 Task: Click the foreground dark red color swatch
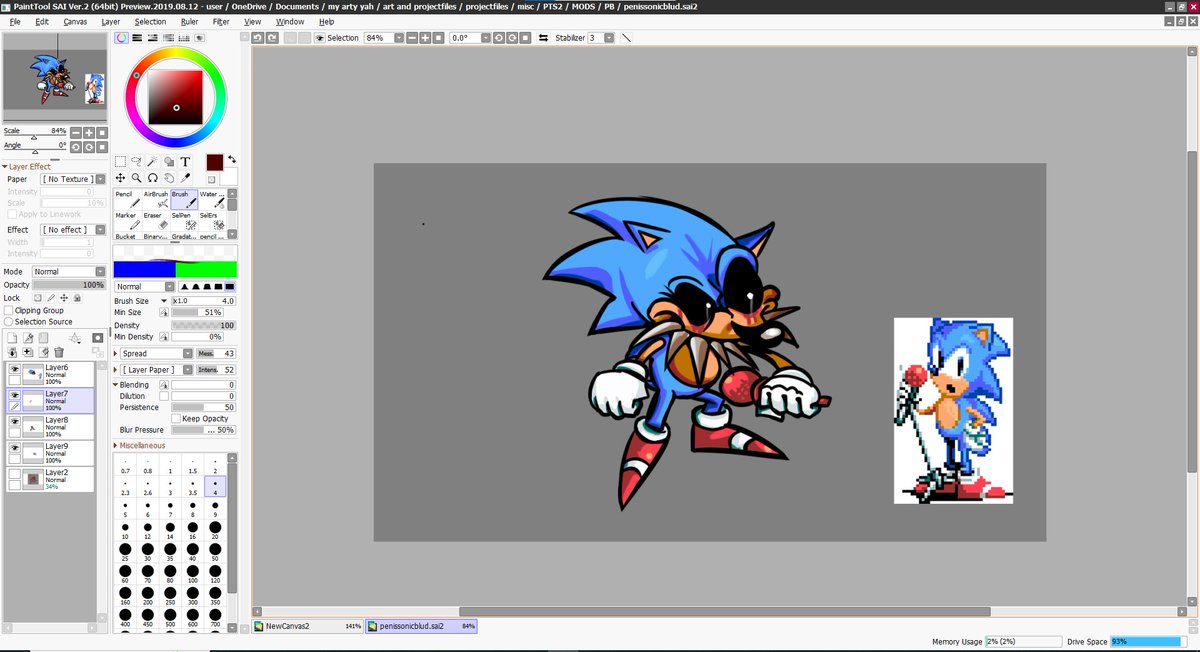pos(215,162)
